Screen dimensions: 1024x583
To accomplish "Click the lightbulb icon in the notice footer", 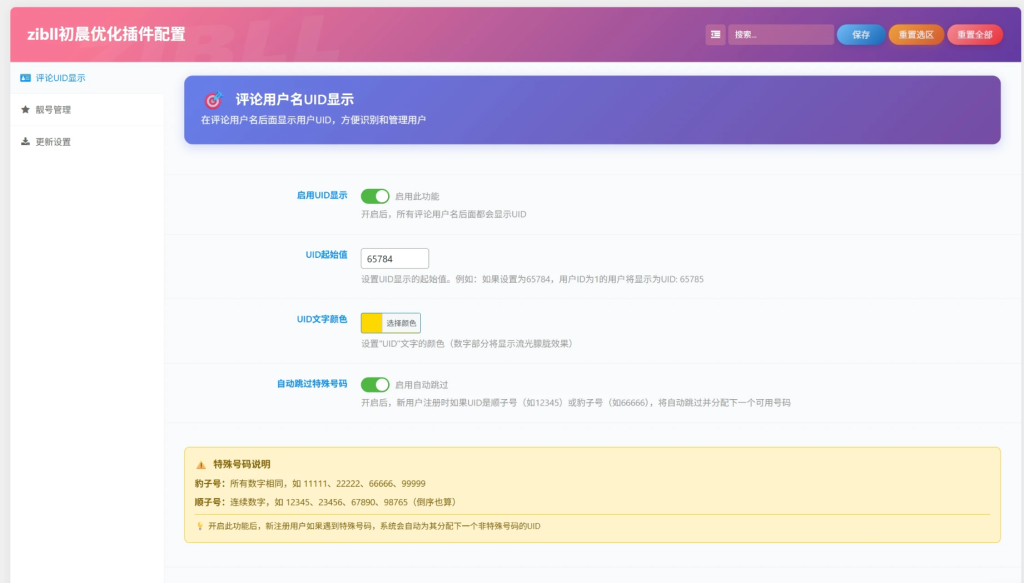I will [200, 526].
